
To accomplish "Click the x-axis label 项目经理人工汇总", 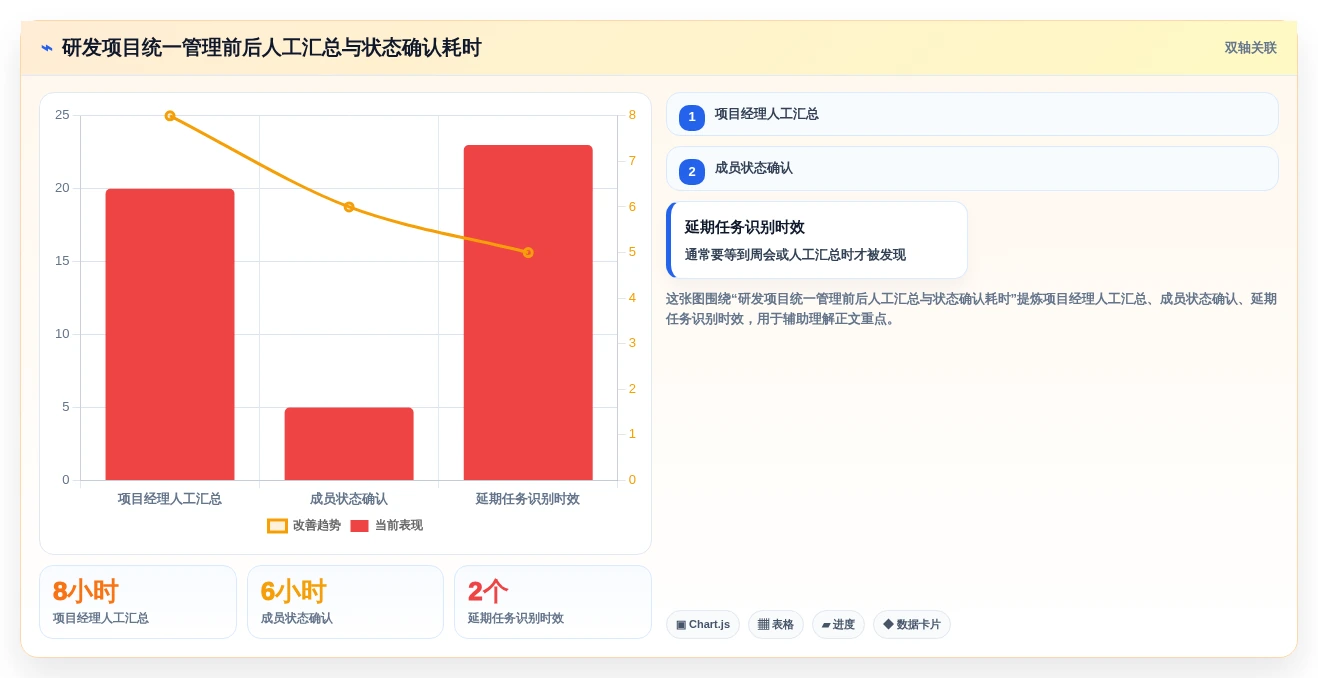I will pos(170,499).
